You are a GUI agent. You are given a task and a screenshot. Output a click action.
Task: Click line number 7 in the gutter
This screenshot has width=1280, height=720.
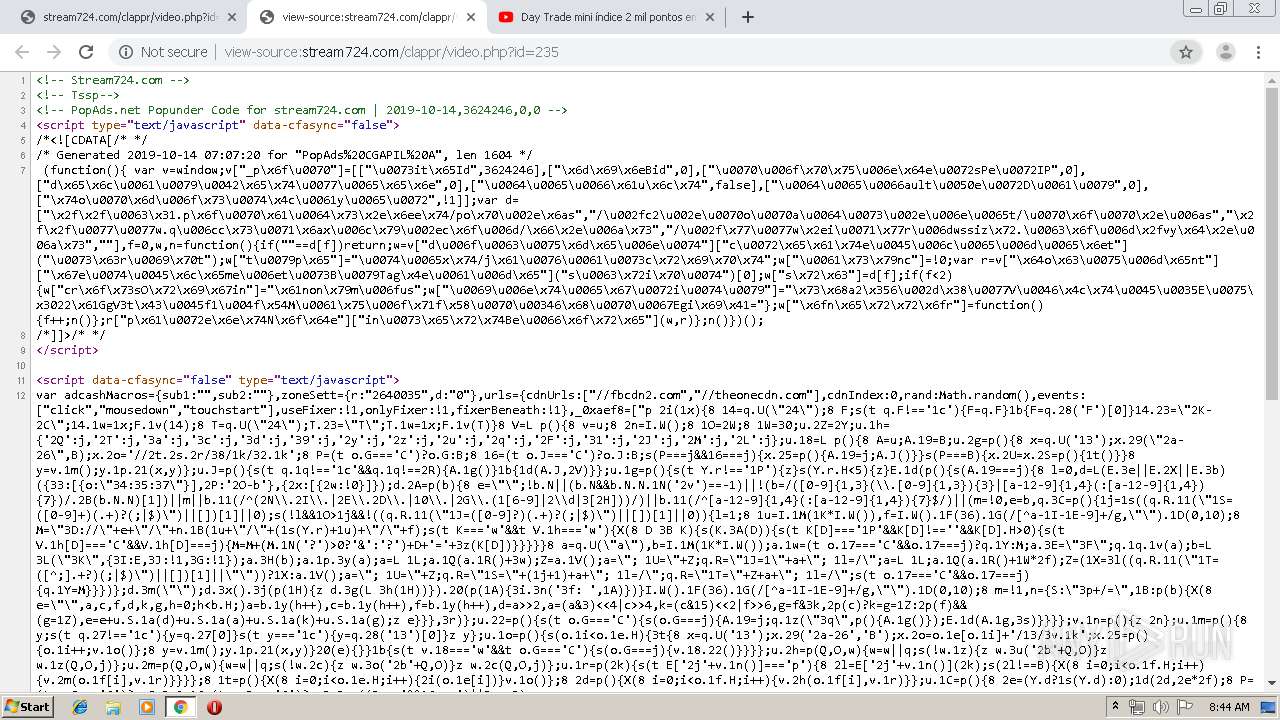pos(23,170)
